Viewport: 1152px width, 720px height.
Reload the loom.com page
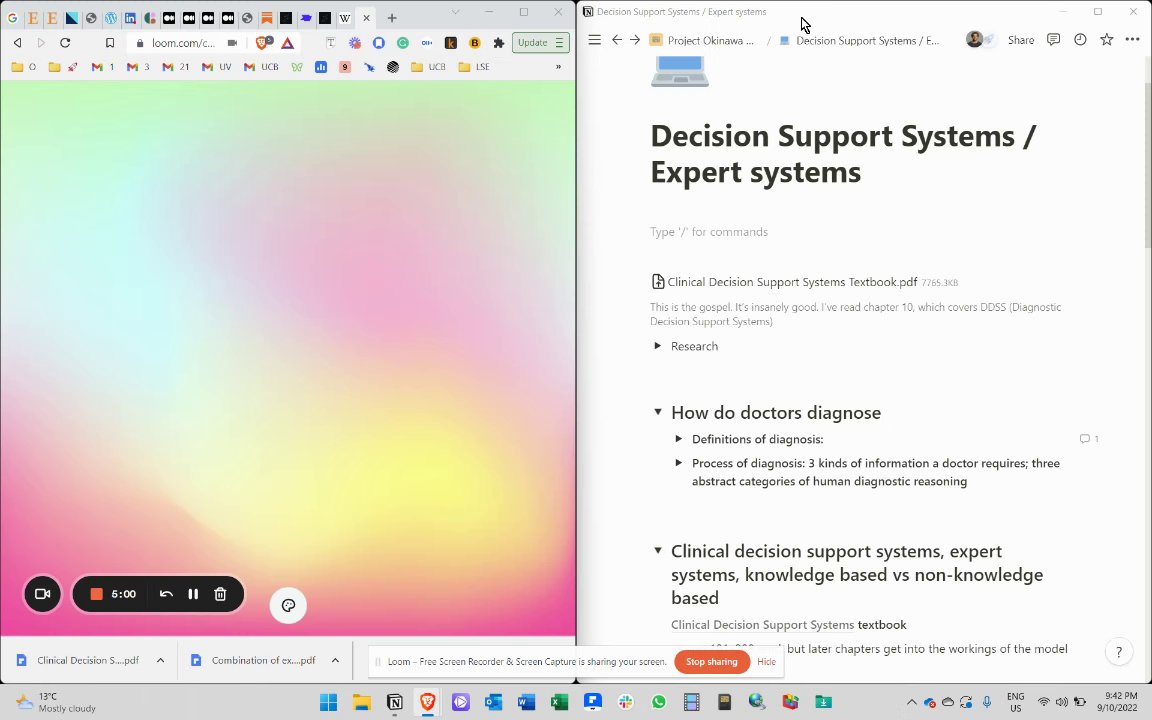click(x=65, y=43)
